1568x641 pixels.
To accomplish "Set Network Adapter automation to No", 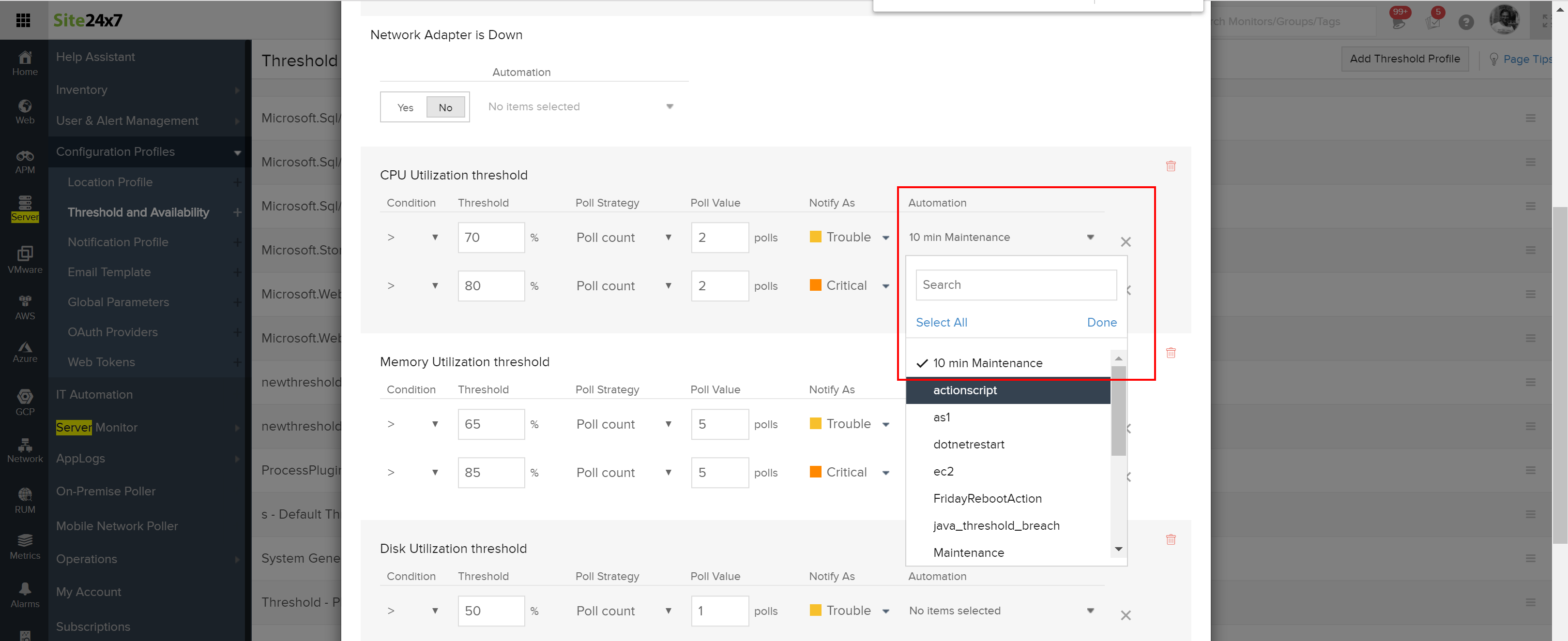I will coord(445,108).
